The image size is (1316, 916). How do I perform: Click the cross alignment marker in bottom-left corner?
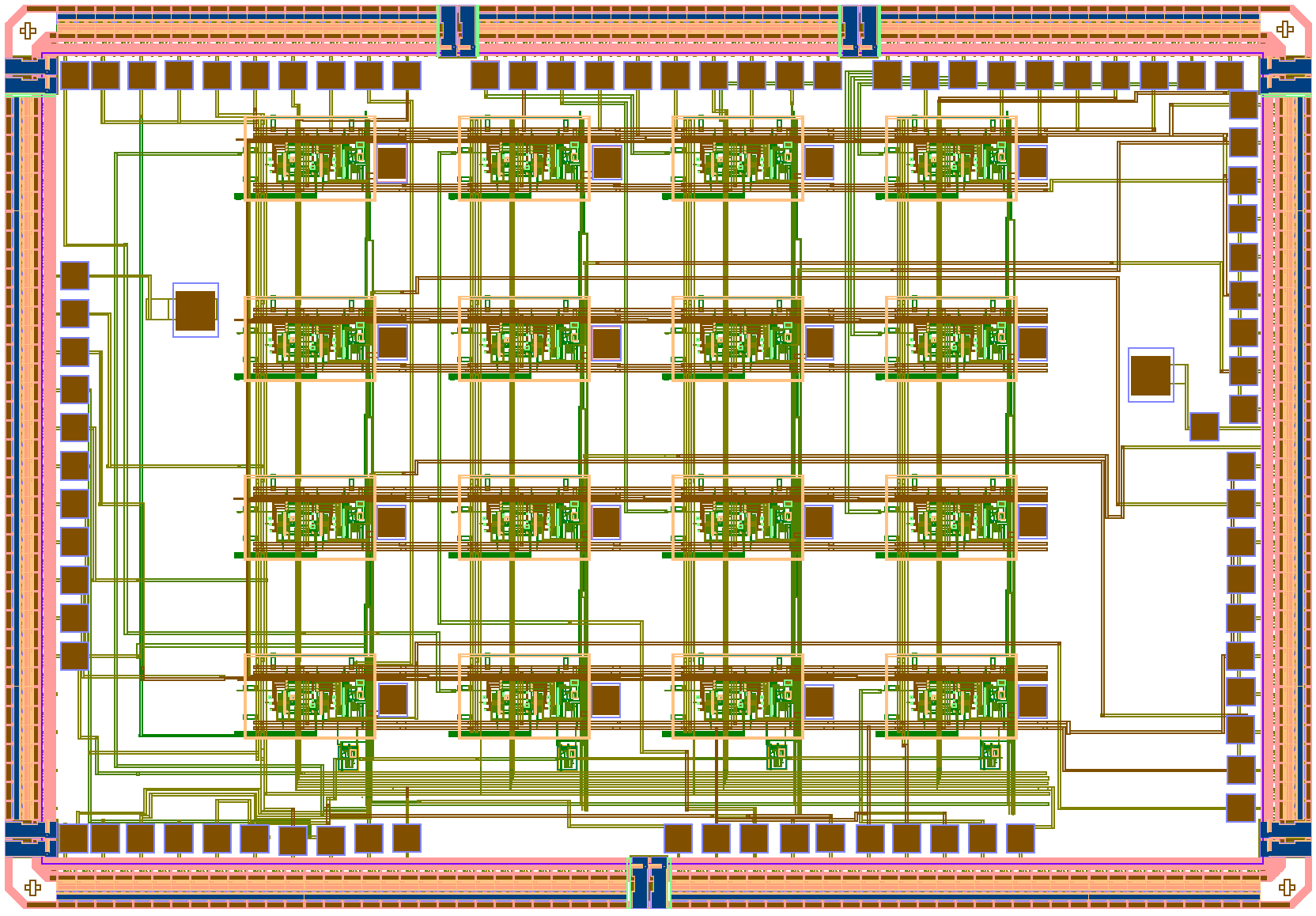pos(32,888)
